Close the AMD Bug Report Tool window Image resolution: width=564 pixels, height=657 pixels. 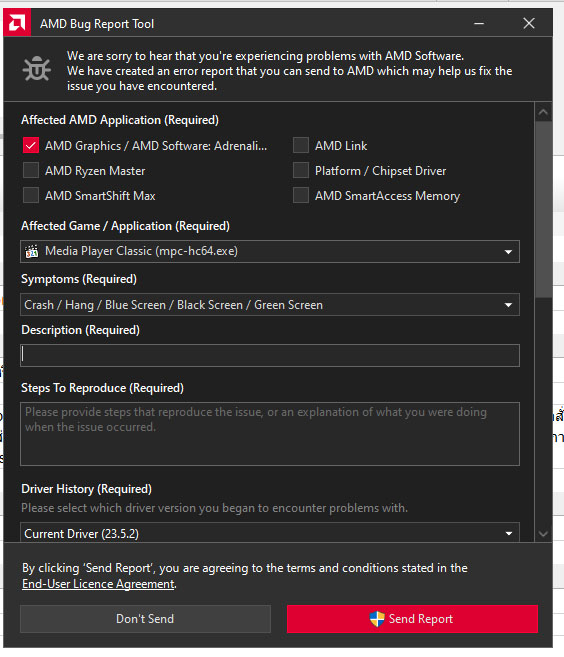click(x=529, y=23)
